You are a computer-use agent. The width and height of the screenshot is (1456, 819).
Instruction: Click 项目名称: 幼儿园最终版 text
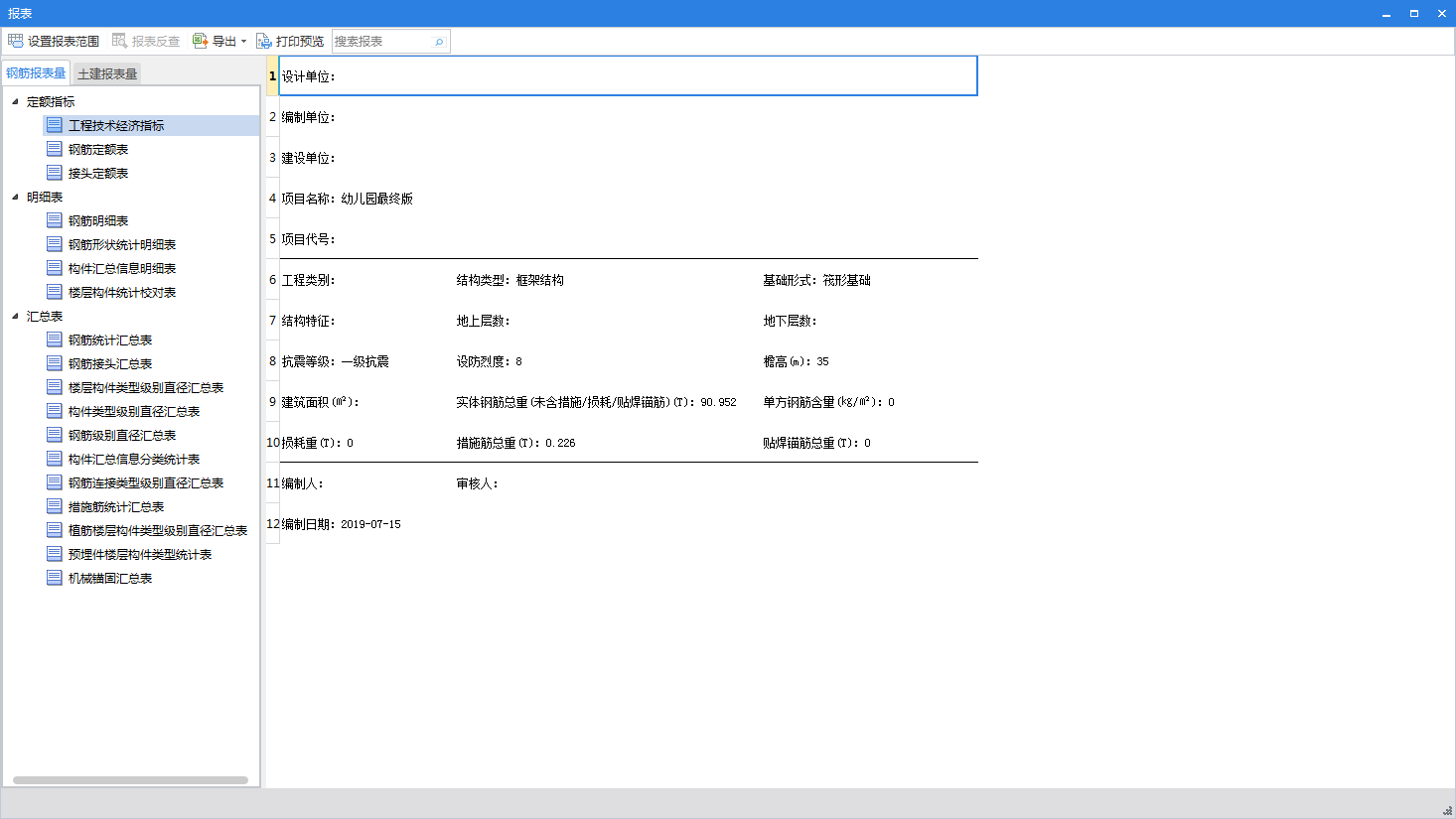tap(348, 199)
